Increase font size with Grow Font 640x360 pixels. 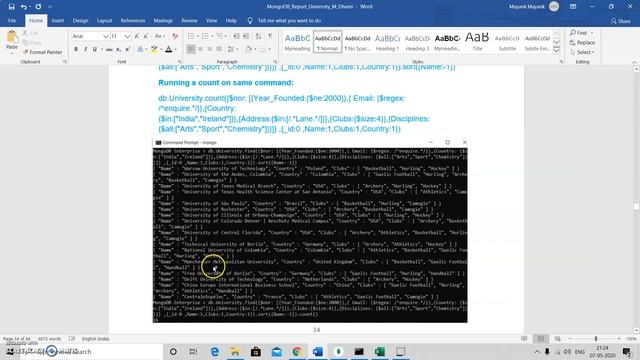(x=137, y=36)
